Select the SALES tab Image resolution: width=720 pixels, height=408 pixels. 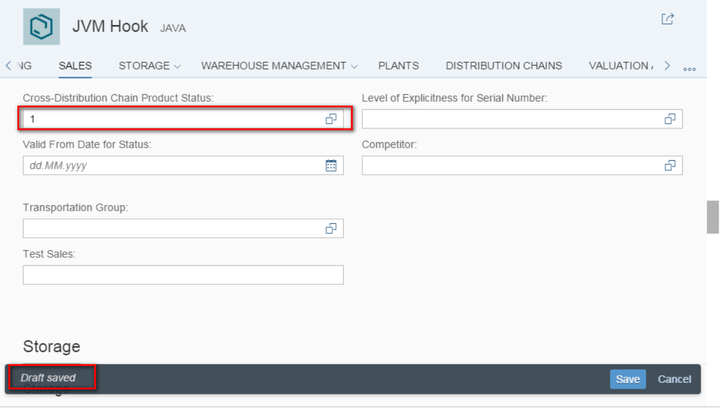pos(75,66)
